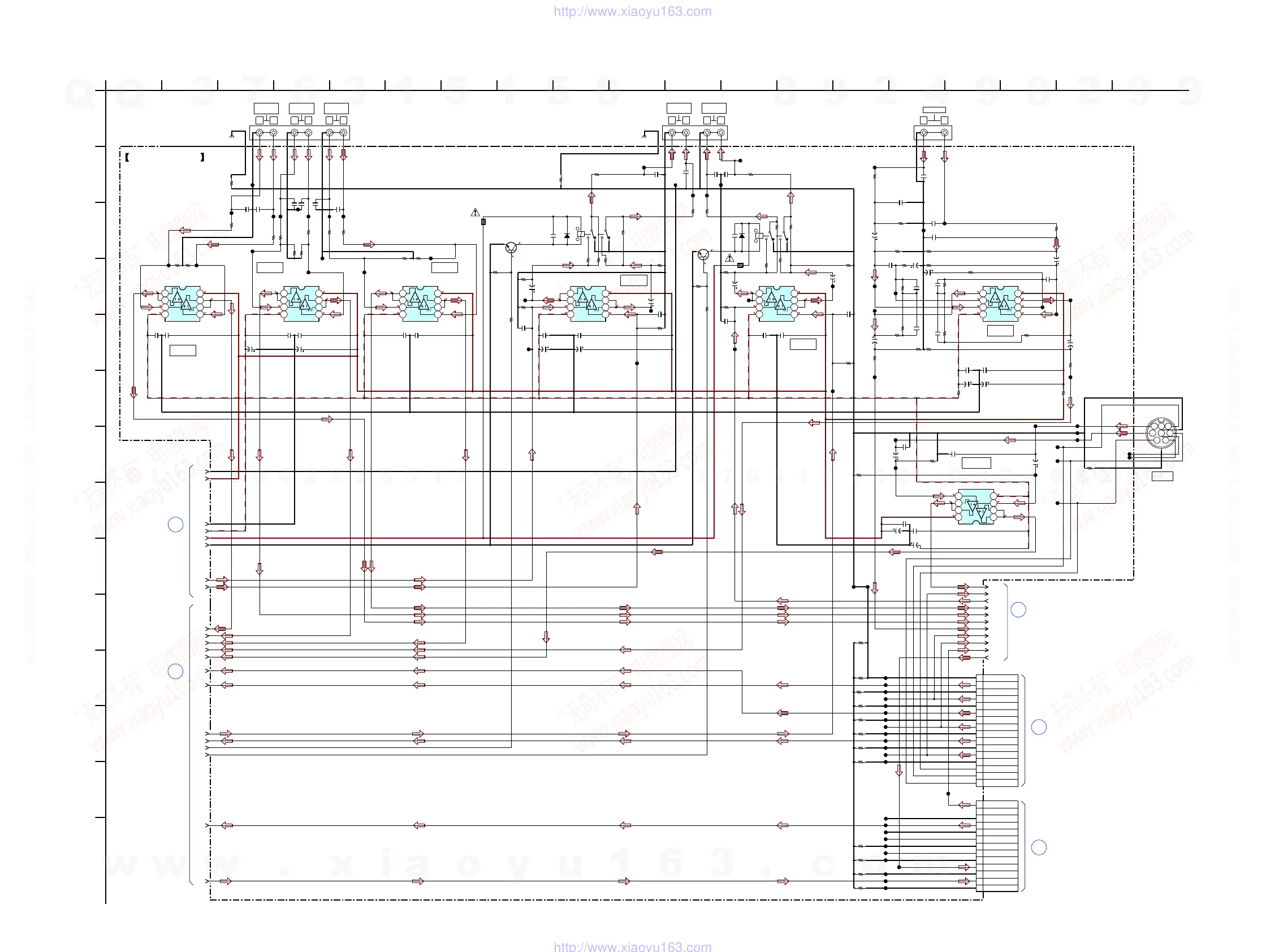Click the bottom xiaoyu163.com URL link
Viewport: 1266px width, 952px height.
[x=632, y=947]
